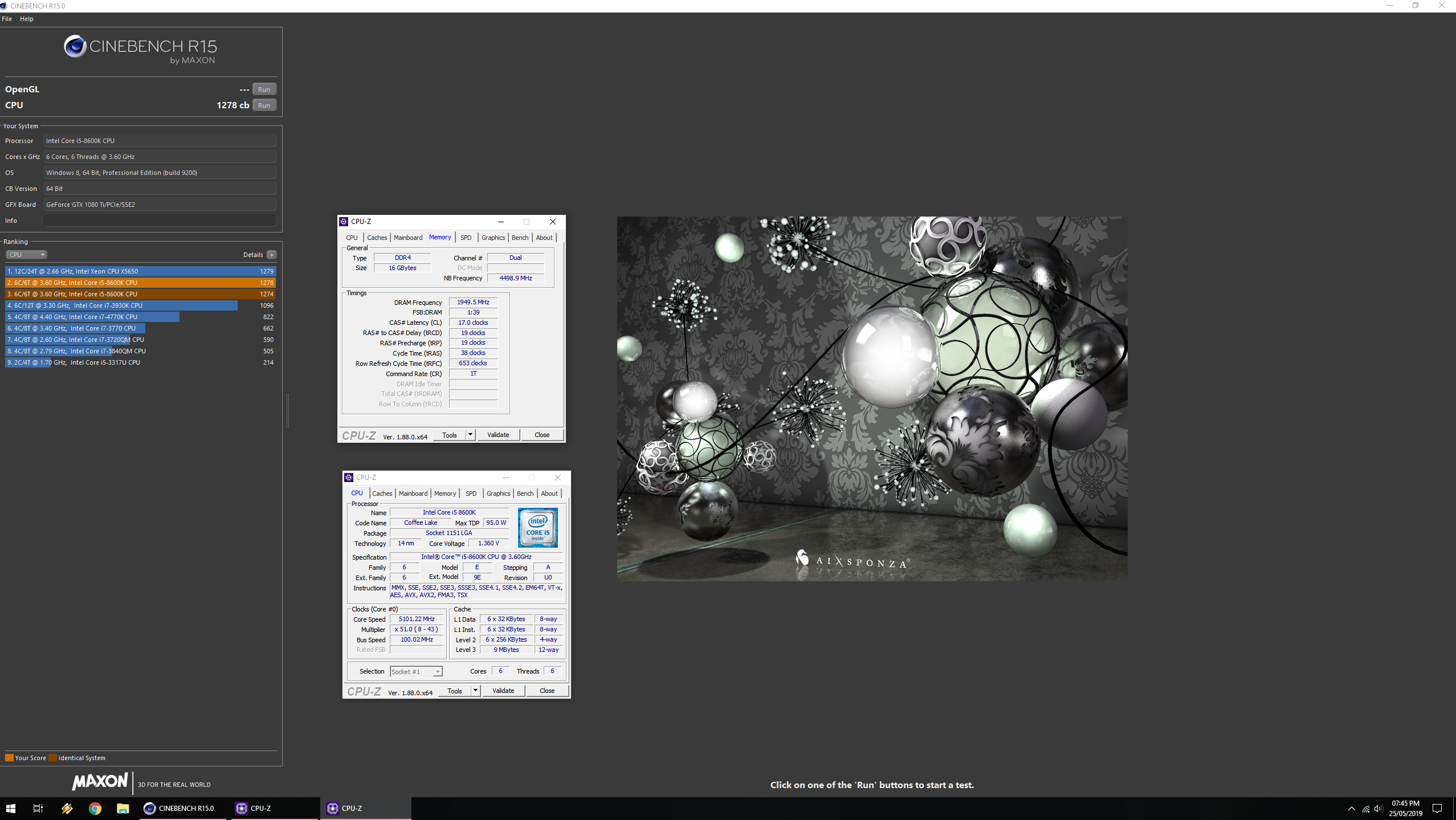Open Bench tab in processor CPU-Z window

click(x=525, y=493)
